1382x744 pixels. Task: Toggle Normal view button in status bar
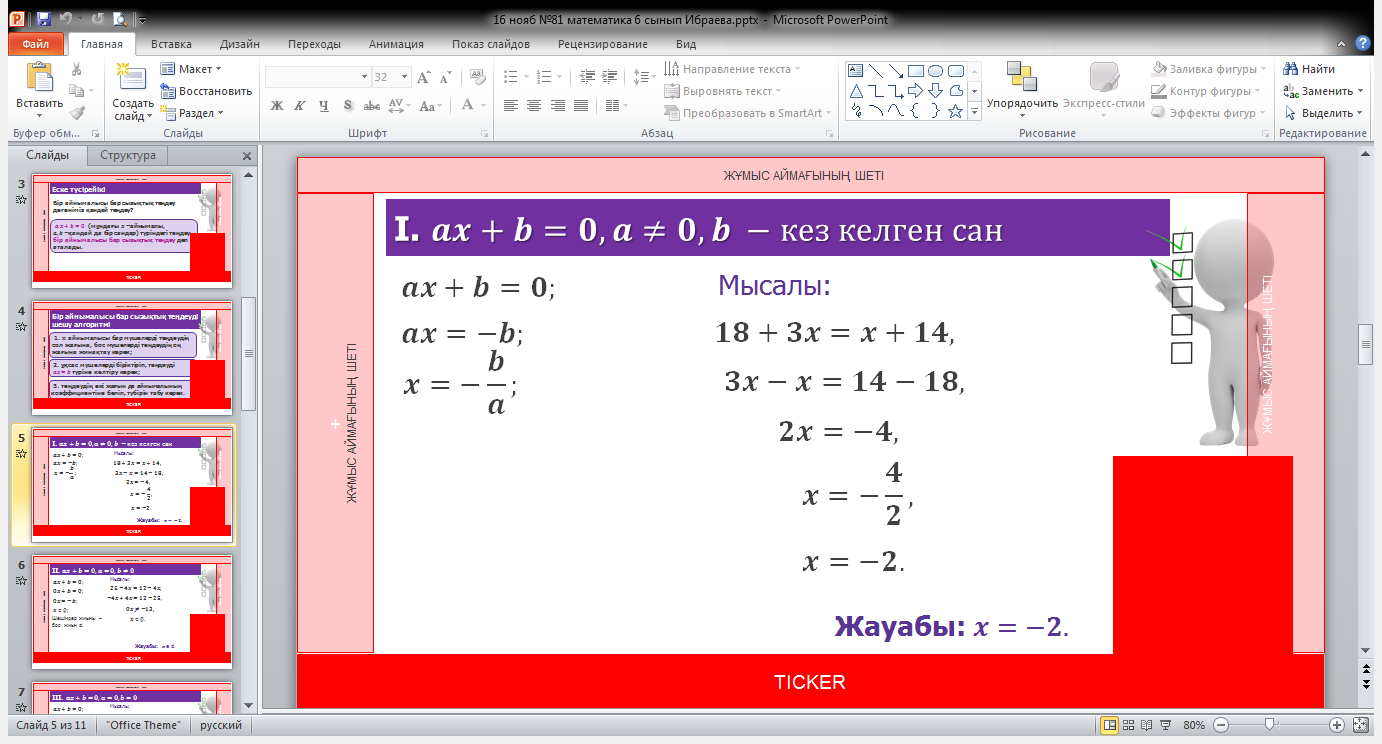(1110, 725)
